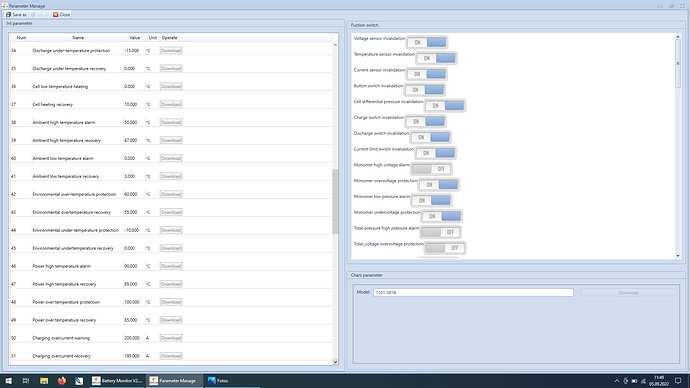Select value 60.000 of Environmental over-temperature protection
The image size is (690, 388).
pos(131,194)
